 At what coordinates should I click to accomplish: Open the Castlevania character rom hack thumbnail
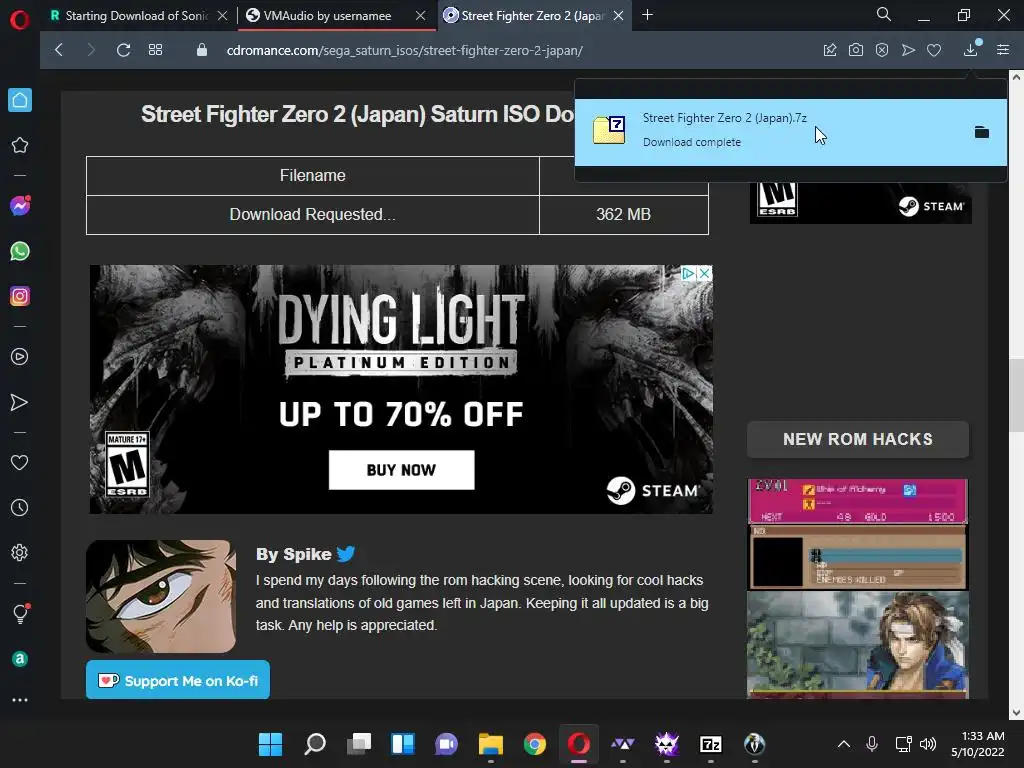click(857, 645)
